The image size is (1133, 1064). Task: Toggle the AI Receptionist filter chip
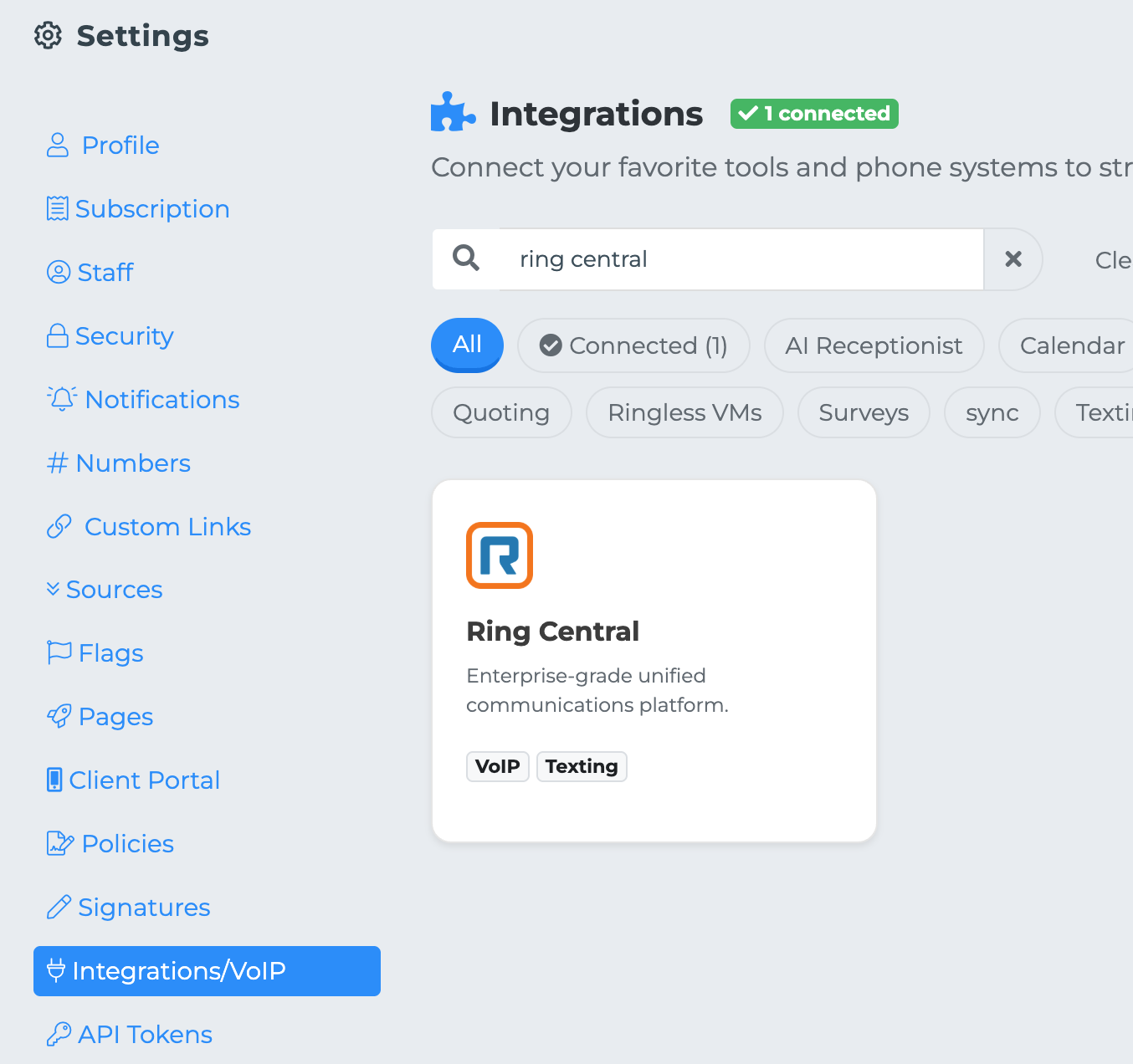click(x=874, y=345)
